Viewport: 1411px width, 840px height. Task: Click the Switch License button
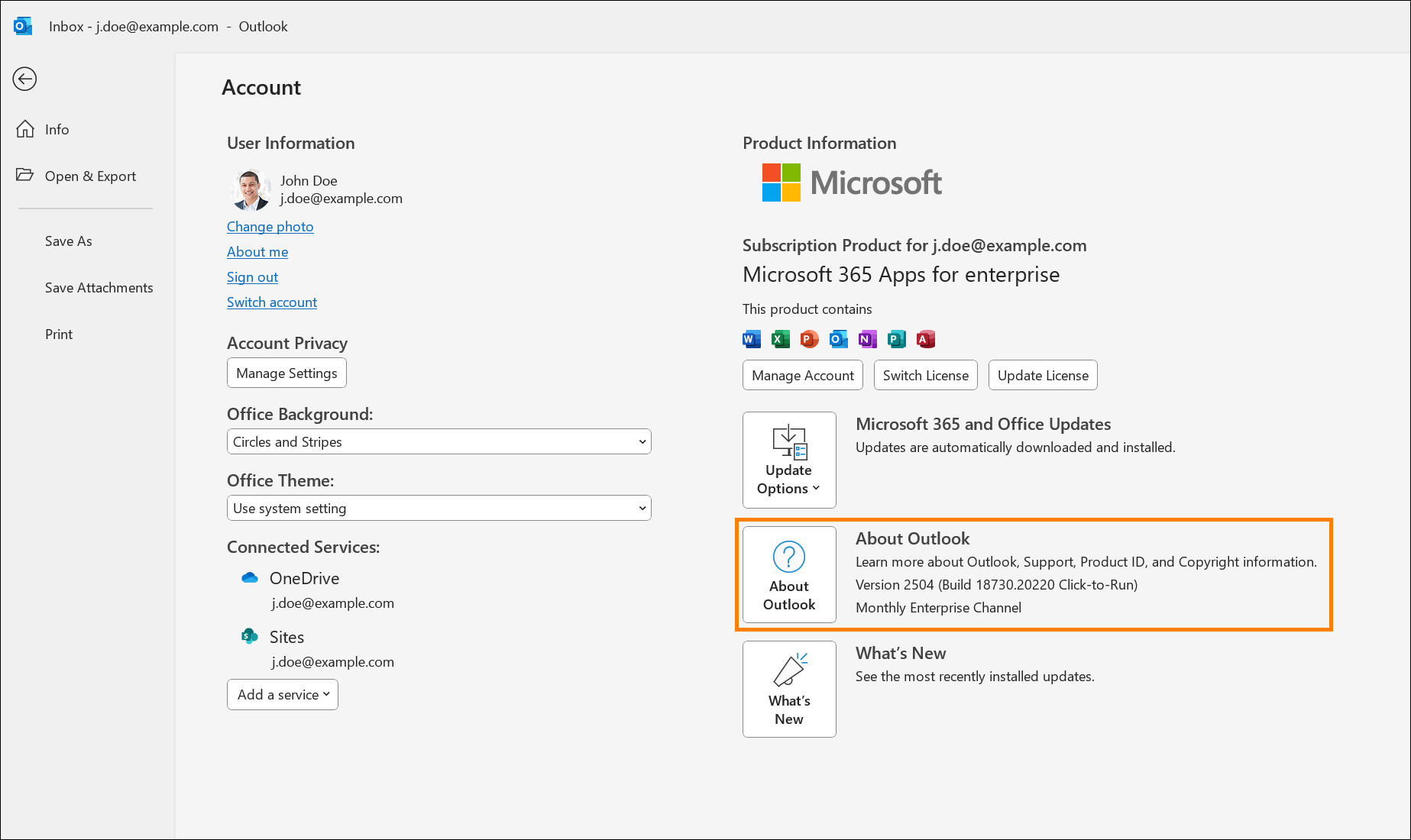[x=926, y=375]
